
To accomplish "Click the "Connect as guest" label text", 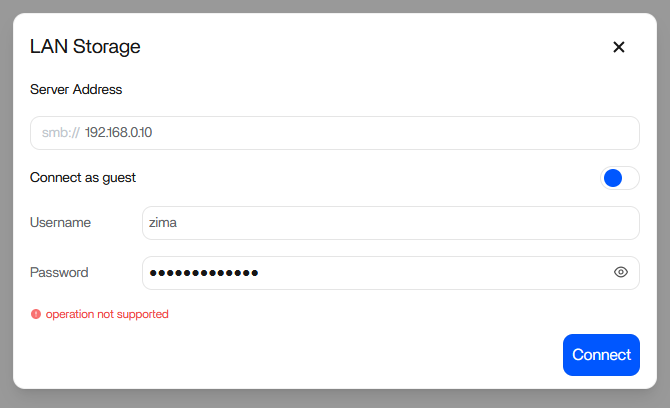I will tap(83, 177).
